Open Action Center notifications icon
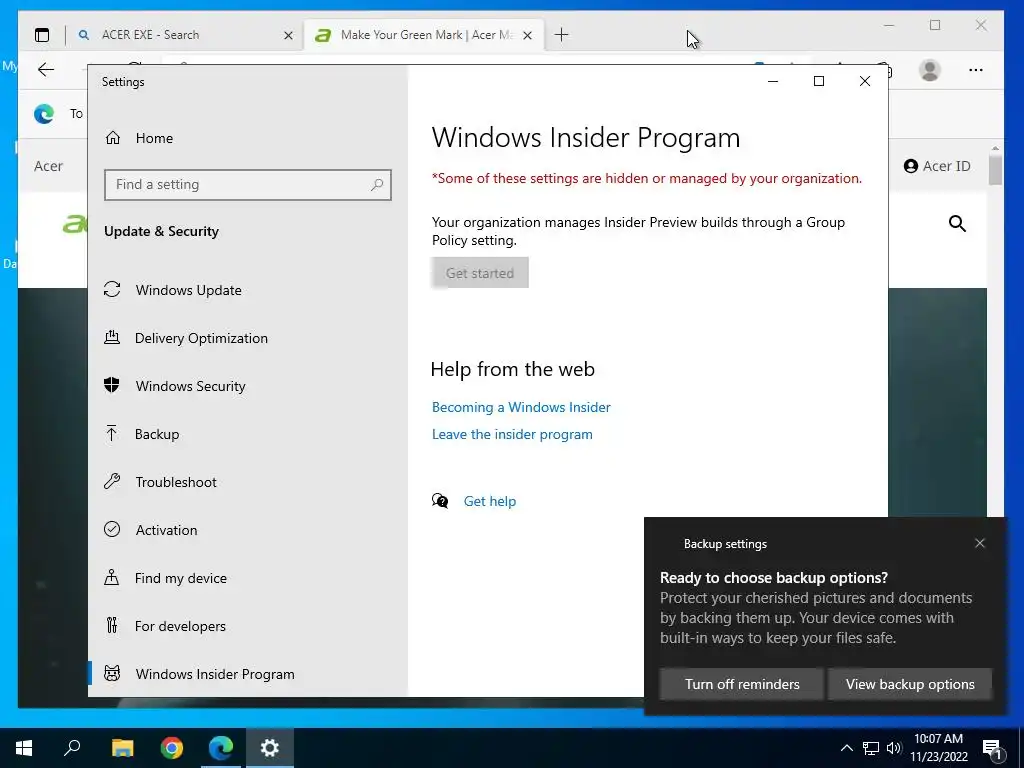Image resolution: width=1024 pixels, height=768 pixels. pos(993,749)
